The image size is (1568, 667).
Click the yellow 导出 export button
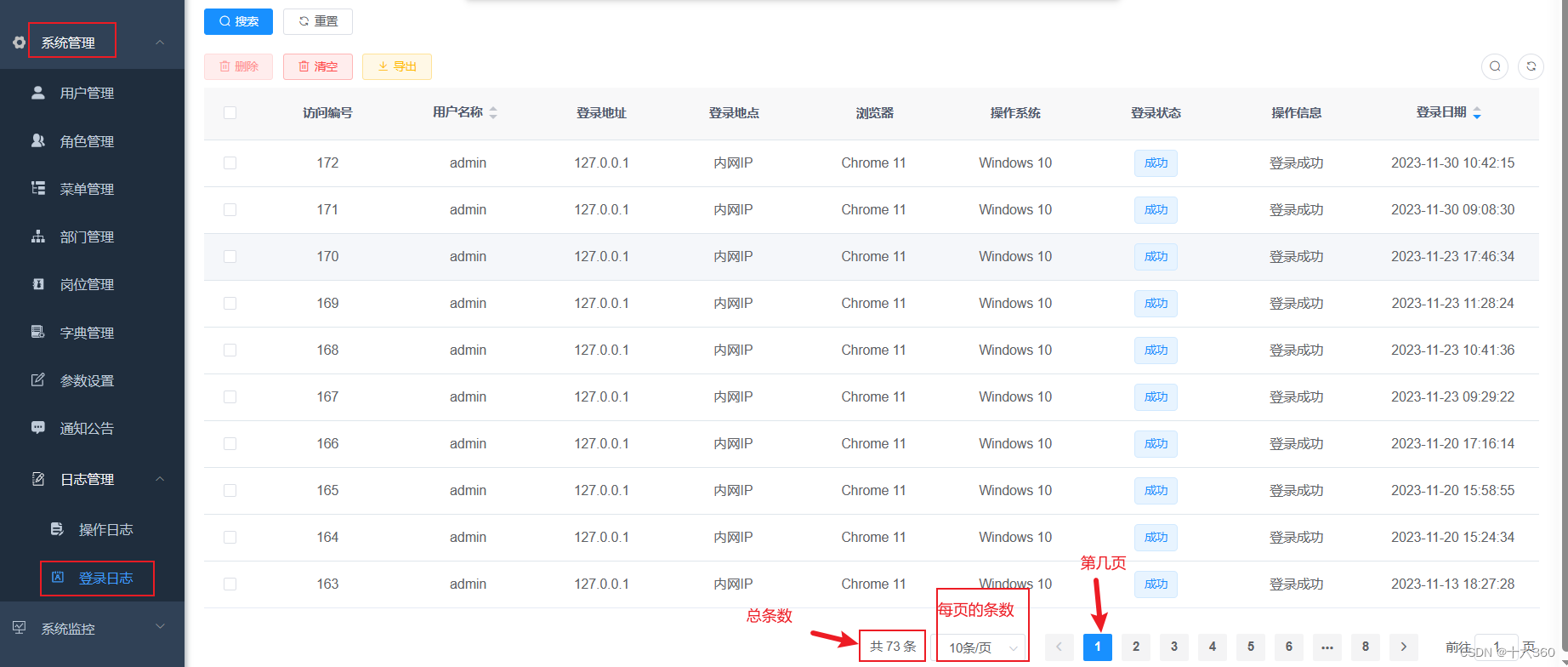click(x=397, y=66)
